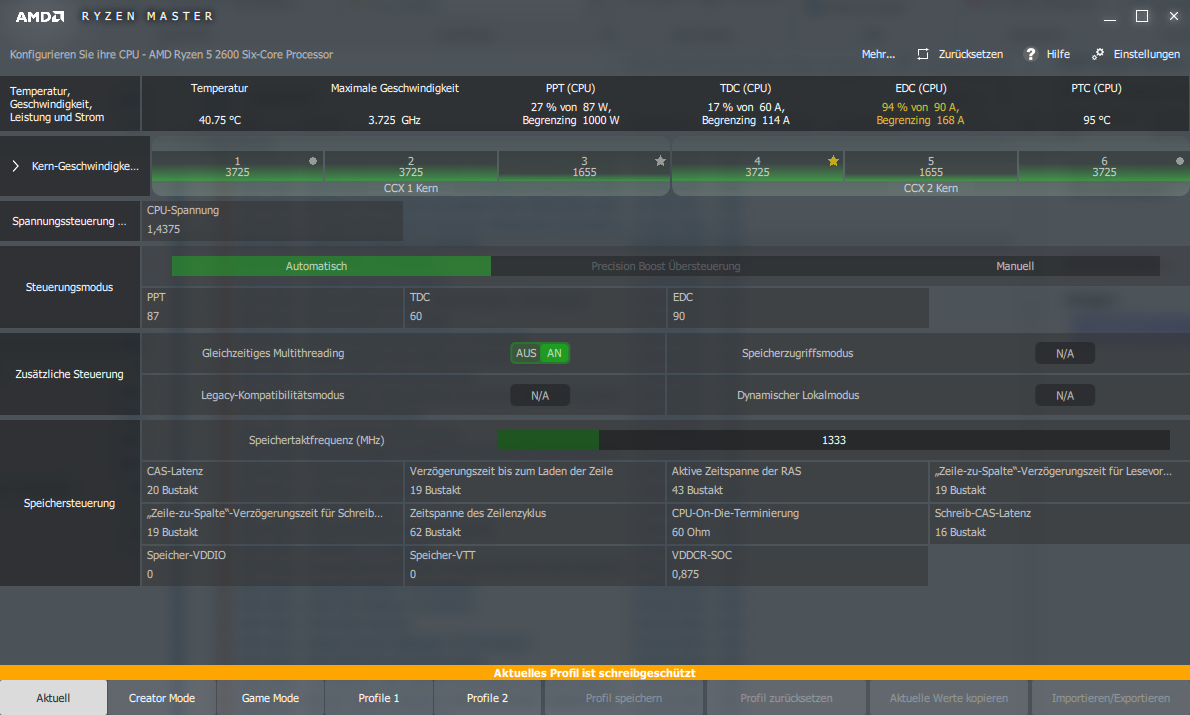Maximize the Ryzen Master window
This screenshot has height=715, width=1190.
(x=1141, y=16)
